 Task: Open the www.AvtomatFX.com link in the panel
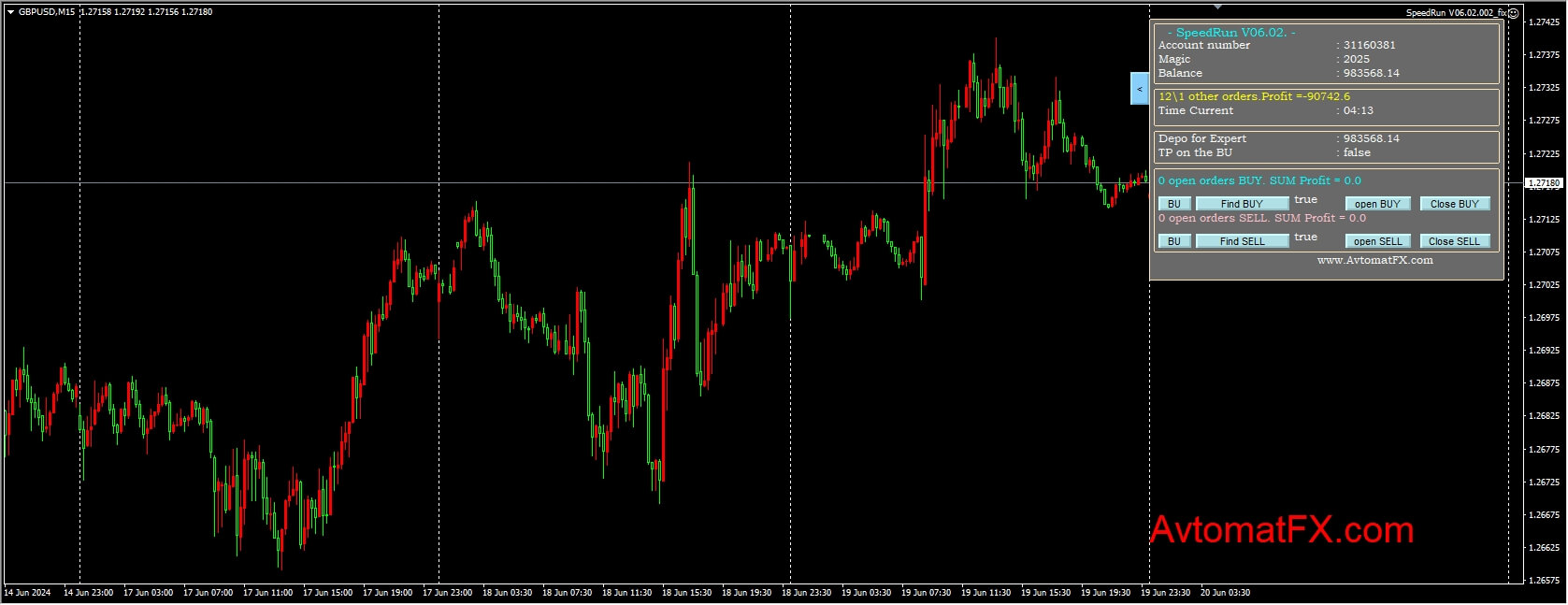tap(1374, 261)
